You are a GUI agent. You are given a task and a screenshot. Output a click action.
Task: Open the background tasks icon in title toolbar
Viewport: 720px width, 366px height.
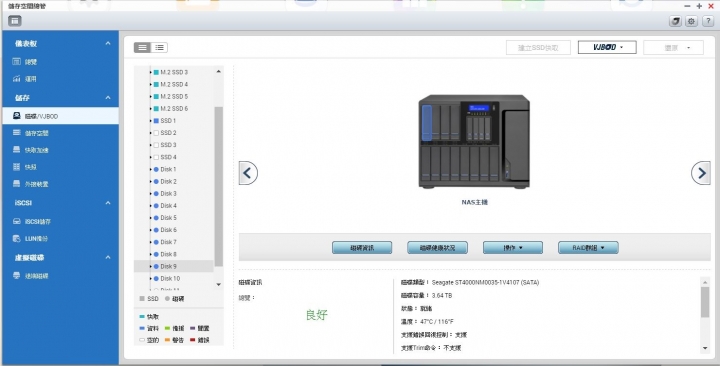675,21
